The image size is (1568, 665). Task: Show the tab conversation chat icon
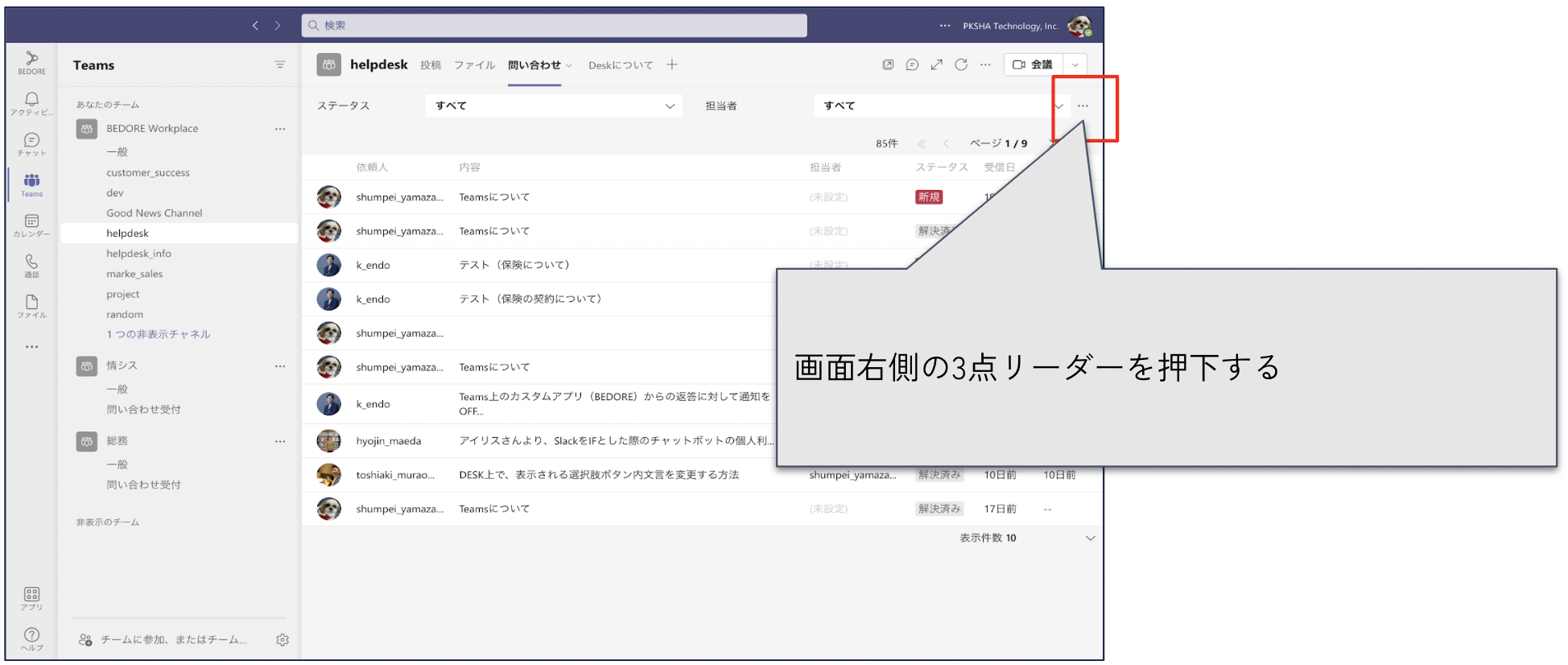[912, 64]
